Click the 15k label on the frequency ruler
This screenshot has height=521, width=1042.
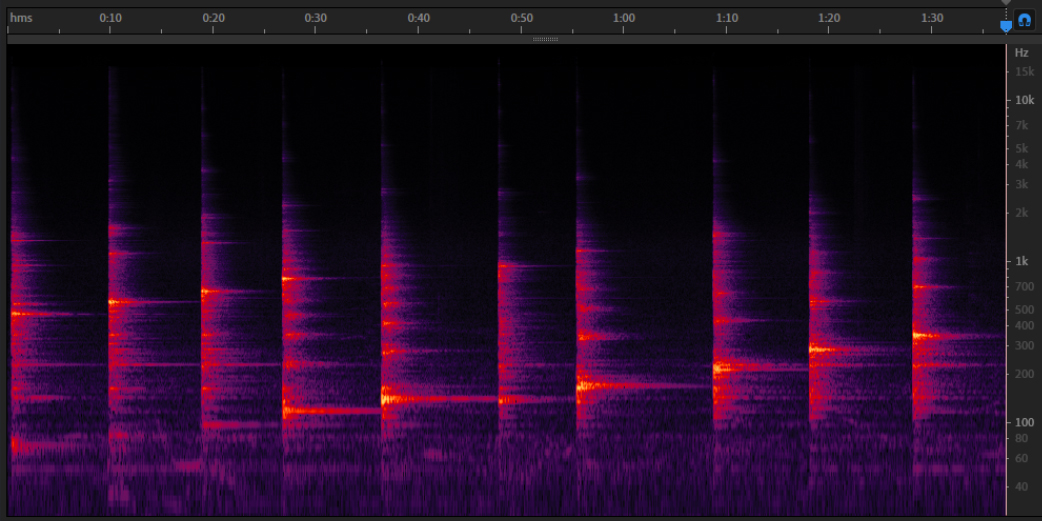(1023, 72)
